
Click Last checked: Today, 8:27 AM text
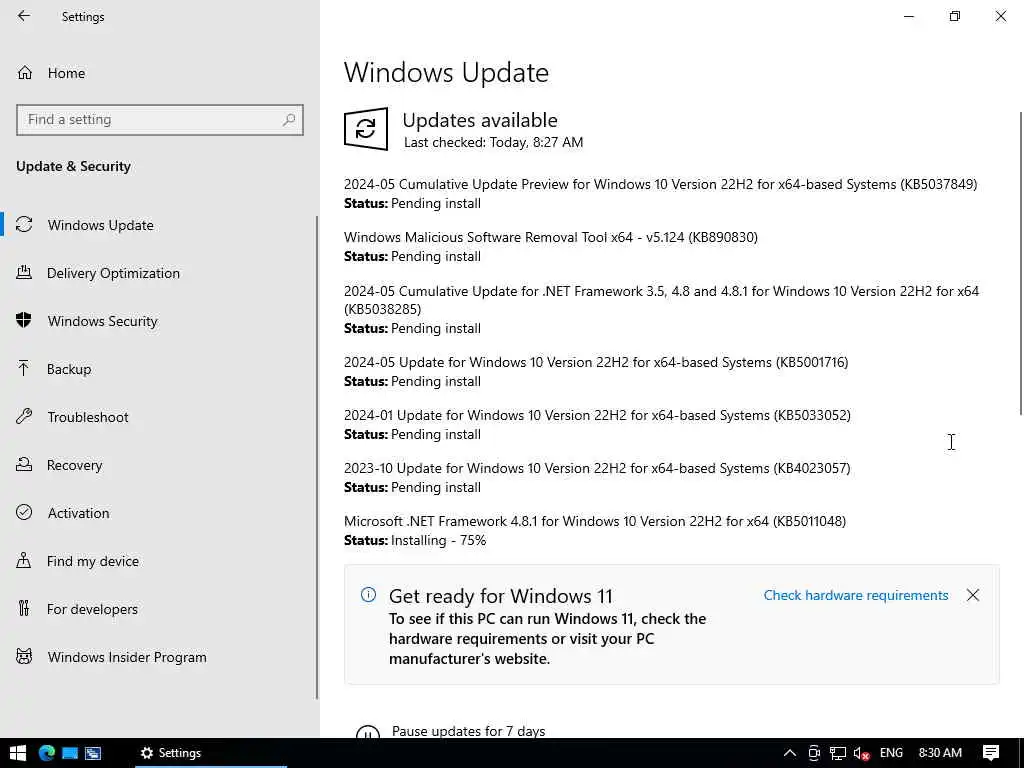[x=493, y=142]
